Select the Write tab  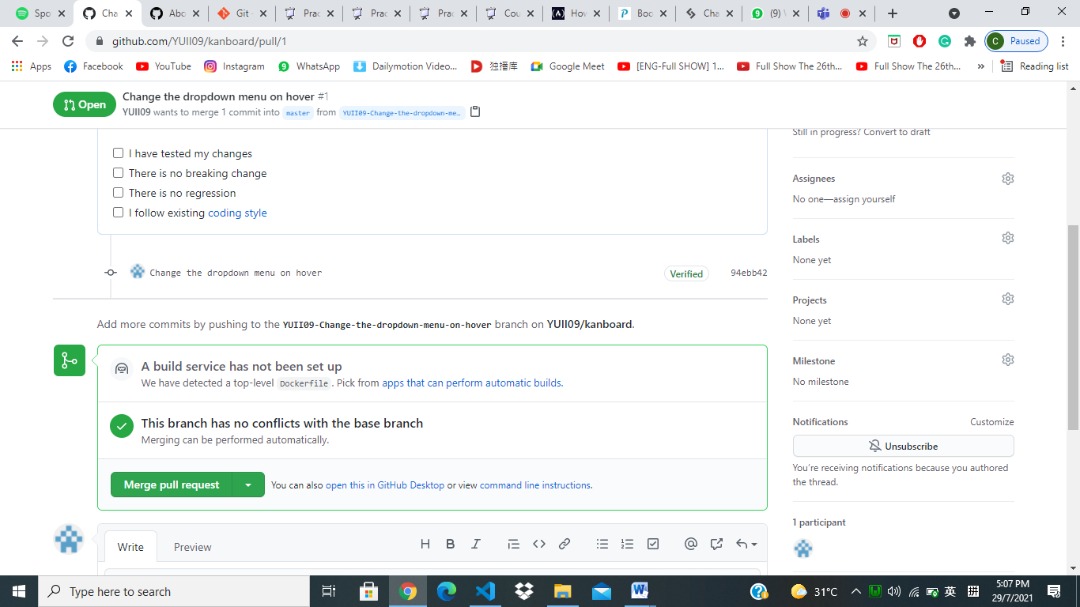click(x=130, y=547)
